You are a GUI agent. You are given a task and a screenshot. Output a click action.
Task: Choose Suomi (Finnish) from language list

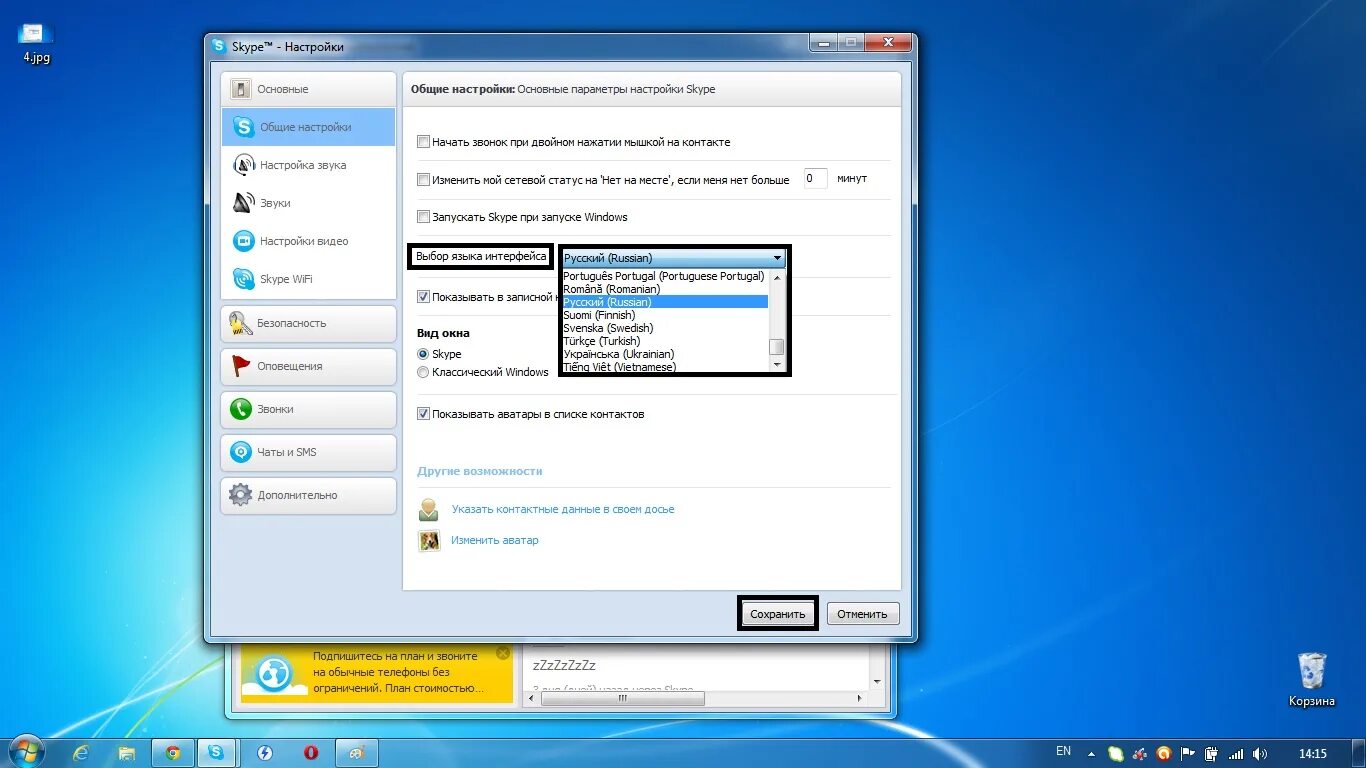(x=664, y=315)
